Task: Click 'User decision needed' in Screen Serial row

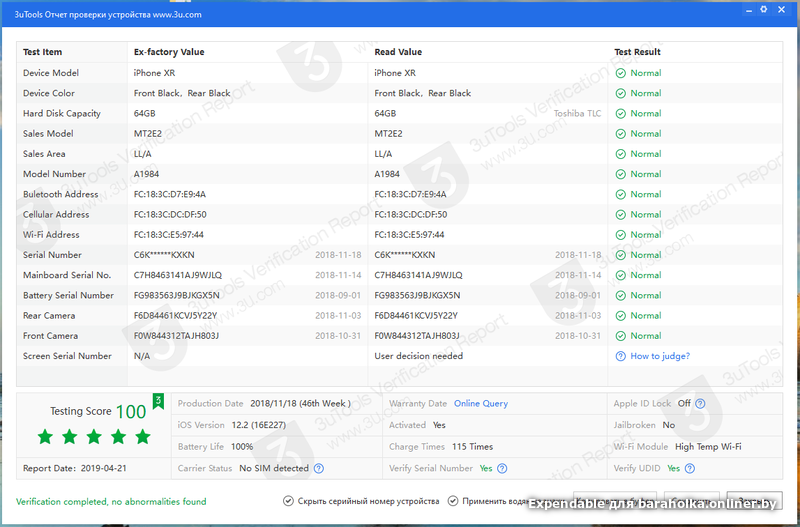Action: pyautogui.click(x=418, y=356)
